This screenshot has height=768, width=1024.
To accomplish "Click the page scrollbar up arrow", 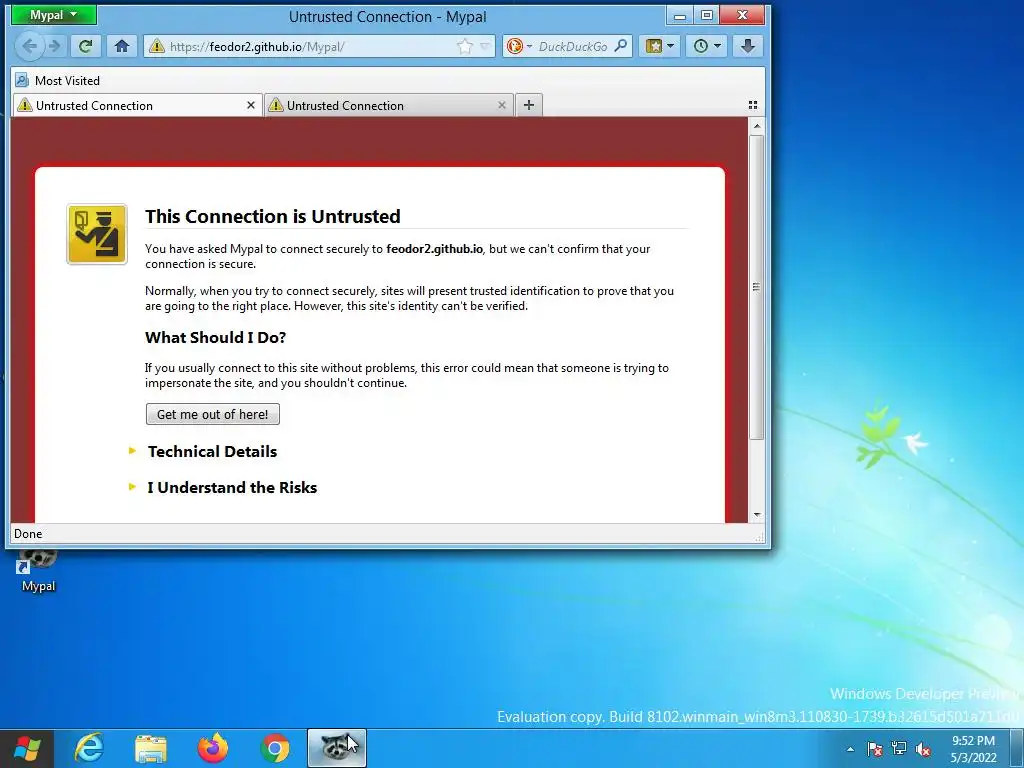I will coord(757,126).
